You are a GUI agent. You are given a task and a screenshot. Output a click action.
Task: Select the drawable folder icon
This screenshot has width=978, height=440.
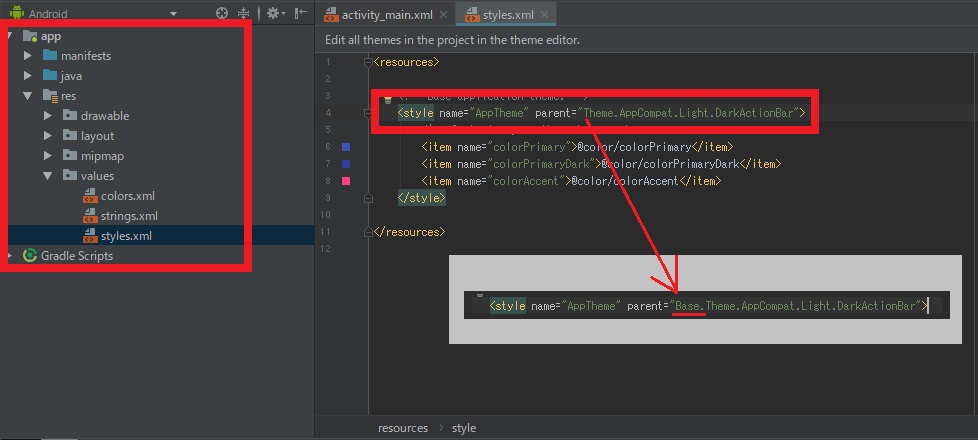tap(70, 115)
